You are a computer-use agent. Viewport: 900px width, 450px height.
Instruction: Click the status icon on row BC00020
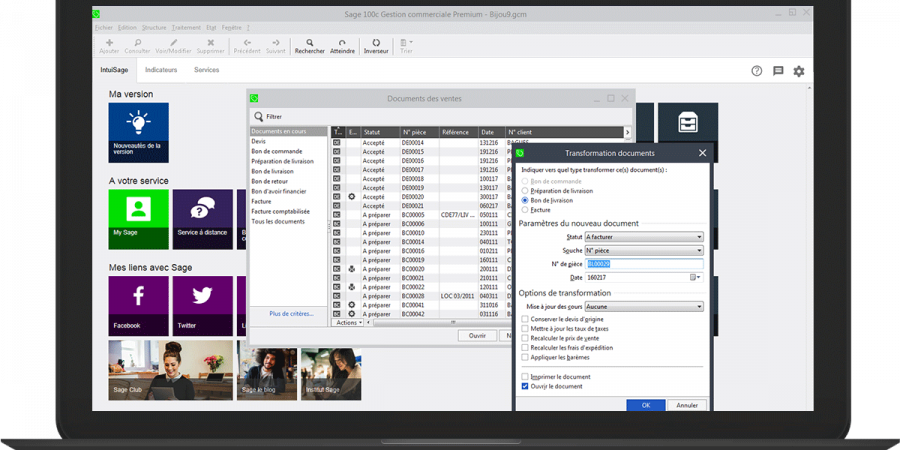click(352, 269)
